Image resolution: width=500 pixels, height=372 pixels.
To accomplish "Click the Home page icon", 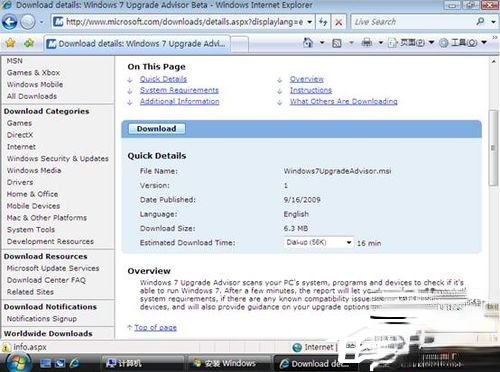I will tap(308, 43).
